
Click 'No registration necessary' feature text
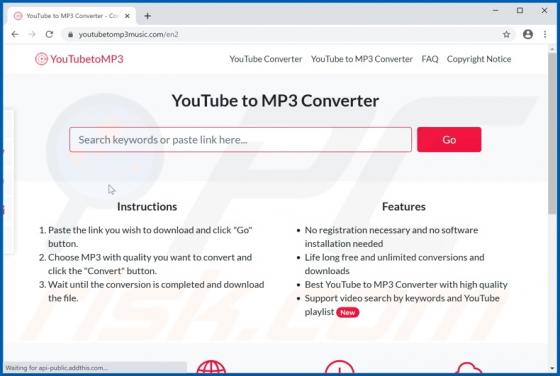point(391,237)
